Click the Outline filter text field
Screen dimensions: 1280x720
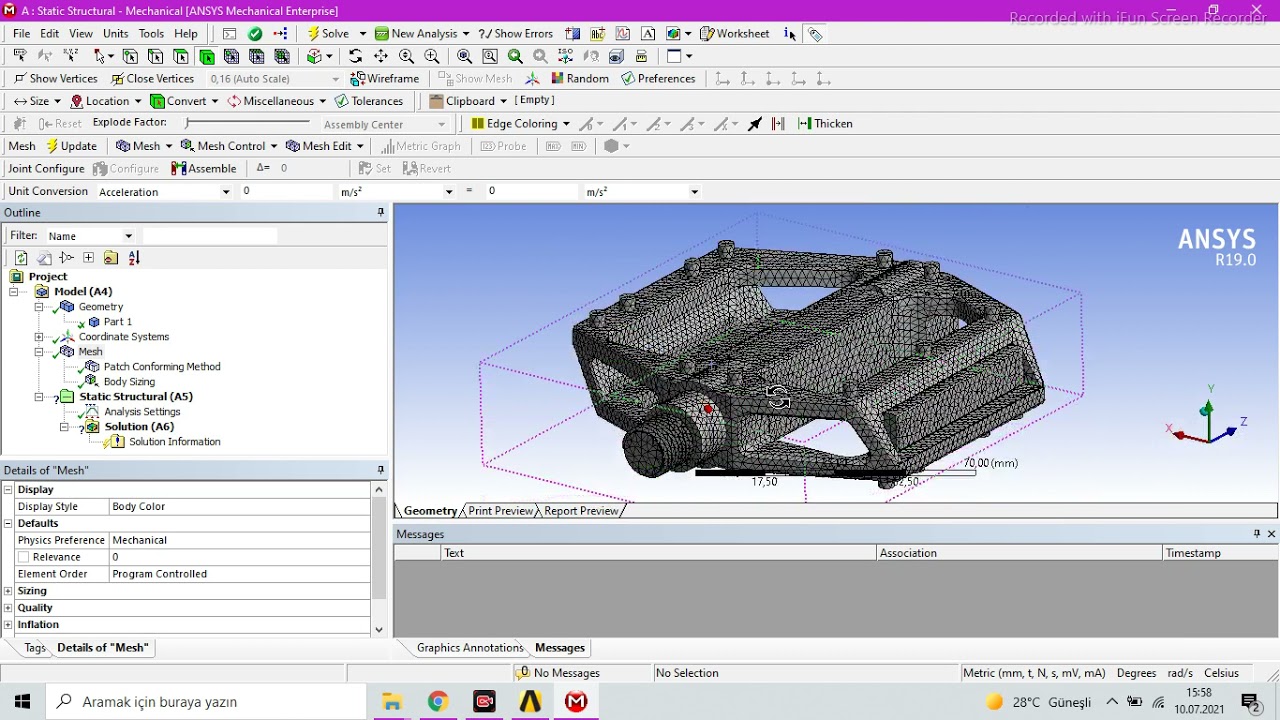[210, 236]
